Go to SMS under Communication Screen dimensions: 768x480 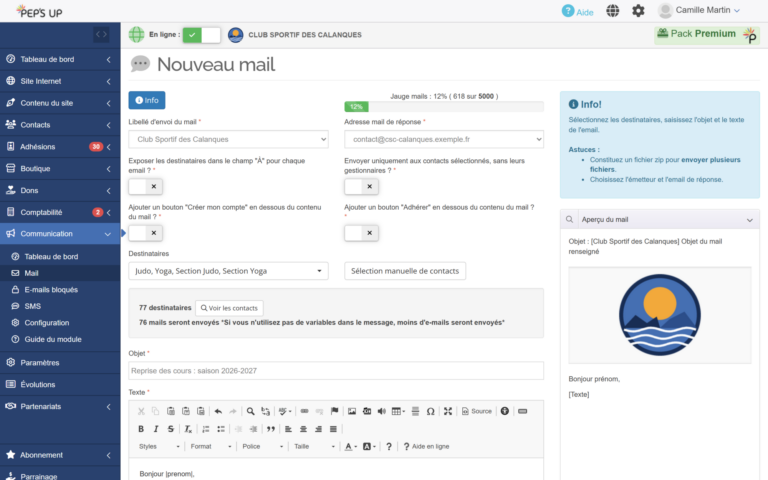[32, 306]
